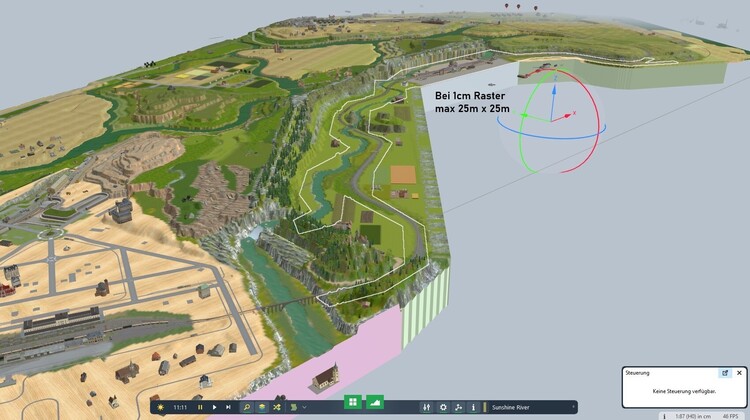750x420 pixels.
Task: Open the sliders adjustment panel
Action: pos(426,408)
